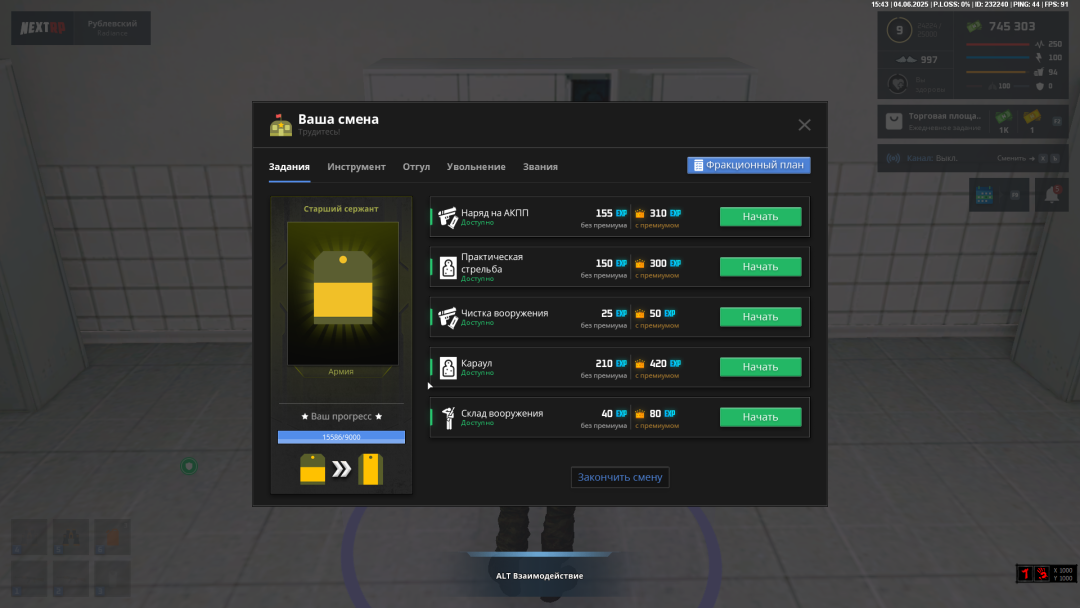This screenshot has height=608, width=1080.
Task: Click the NEXTRP logo in the HUD
Action: pos(43,28)
